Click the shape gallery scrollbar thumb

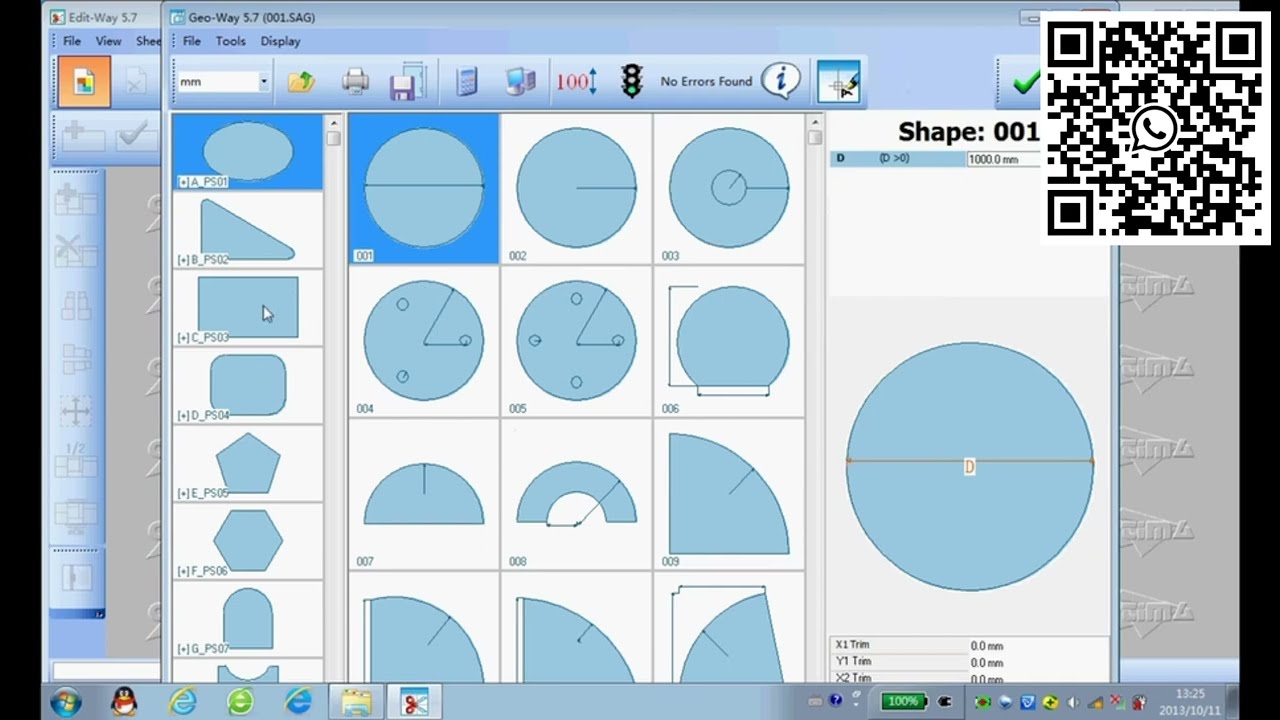click(x=815, y=137)
